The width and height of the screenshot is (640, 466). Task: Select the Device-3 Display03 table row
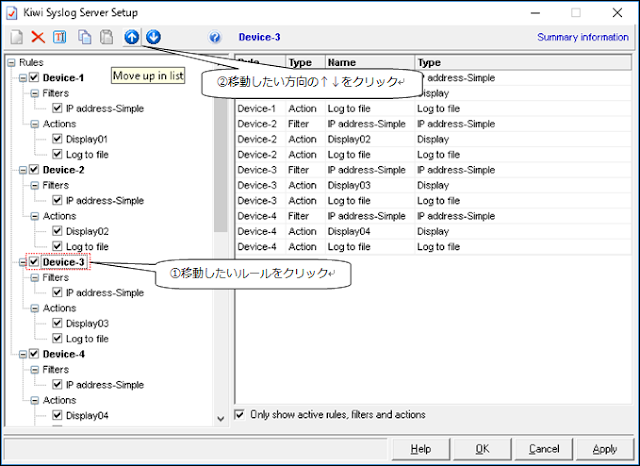433,185
